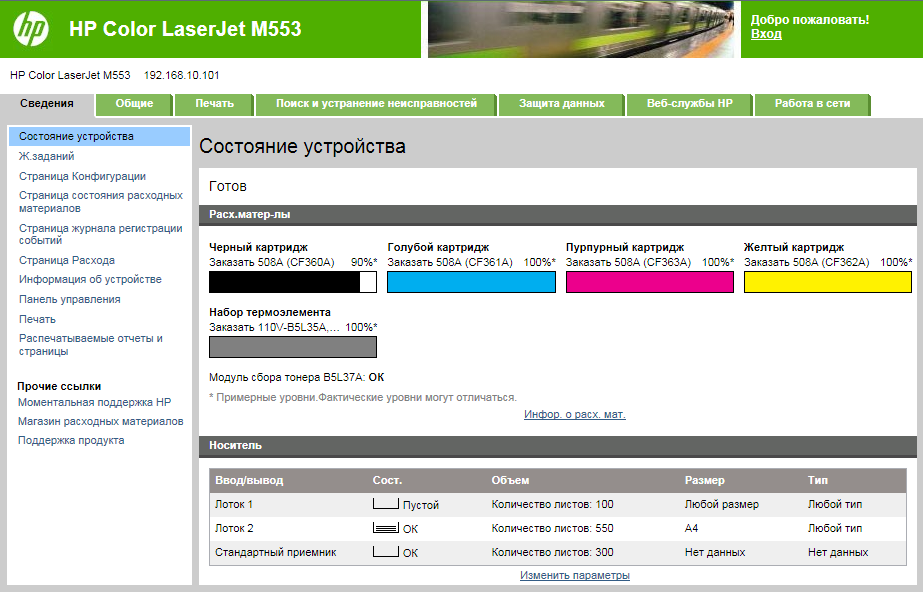The height and width of the screenshot is (592, 923).
Task: Click Желтый картридж label
Action: coord(793,247)
